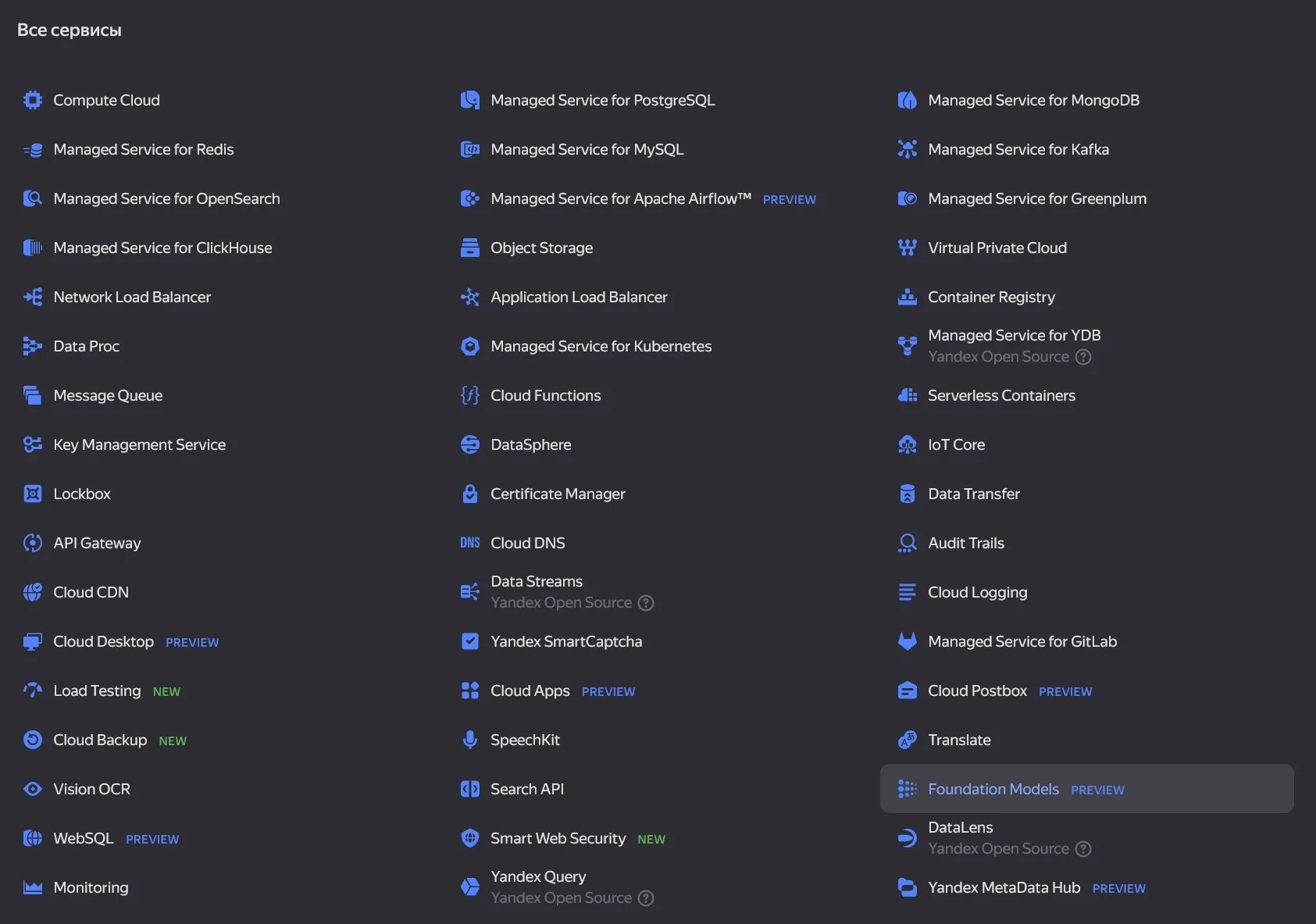This screenshot has height=924, width=1316.
Task: Go to Virtual Private Cloud
Action: (997, 248)
